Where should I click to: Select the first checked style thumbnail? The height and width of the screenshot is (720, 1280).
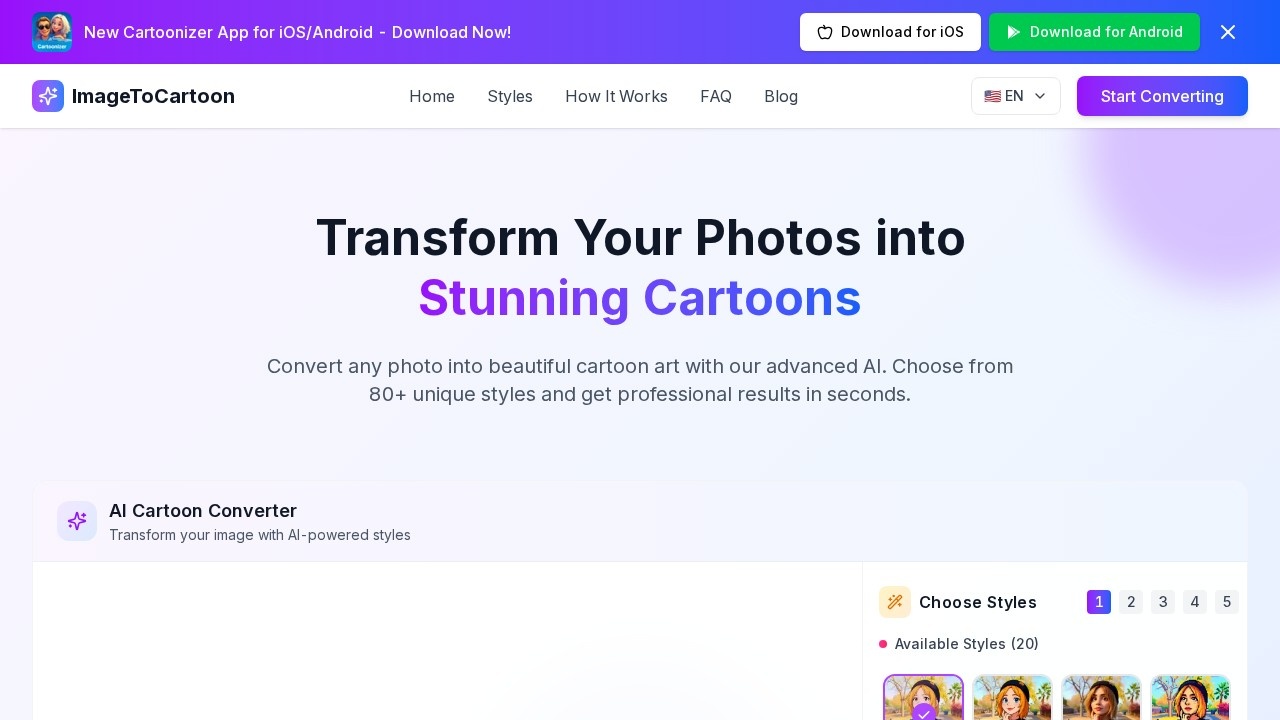click(923, 698)
